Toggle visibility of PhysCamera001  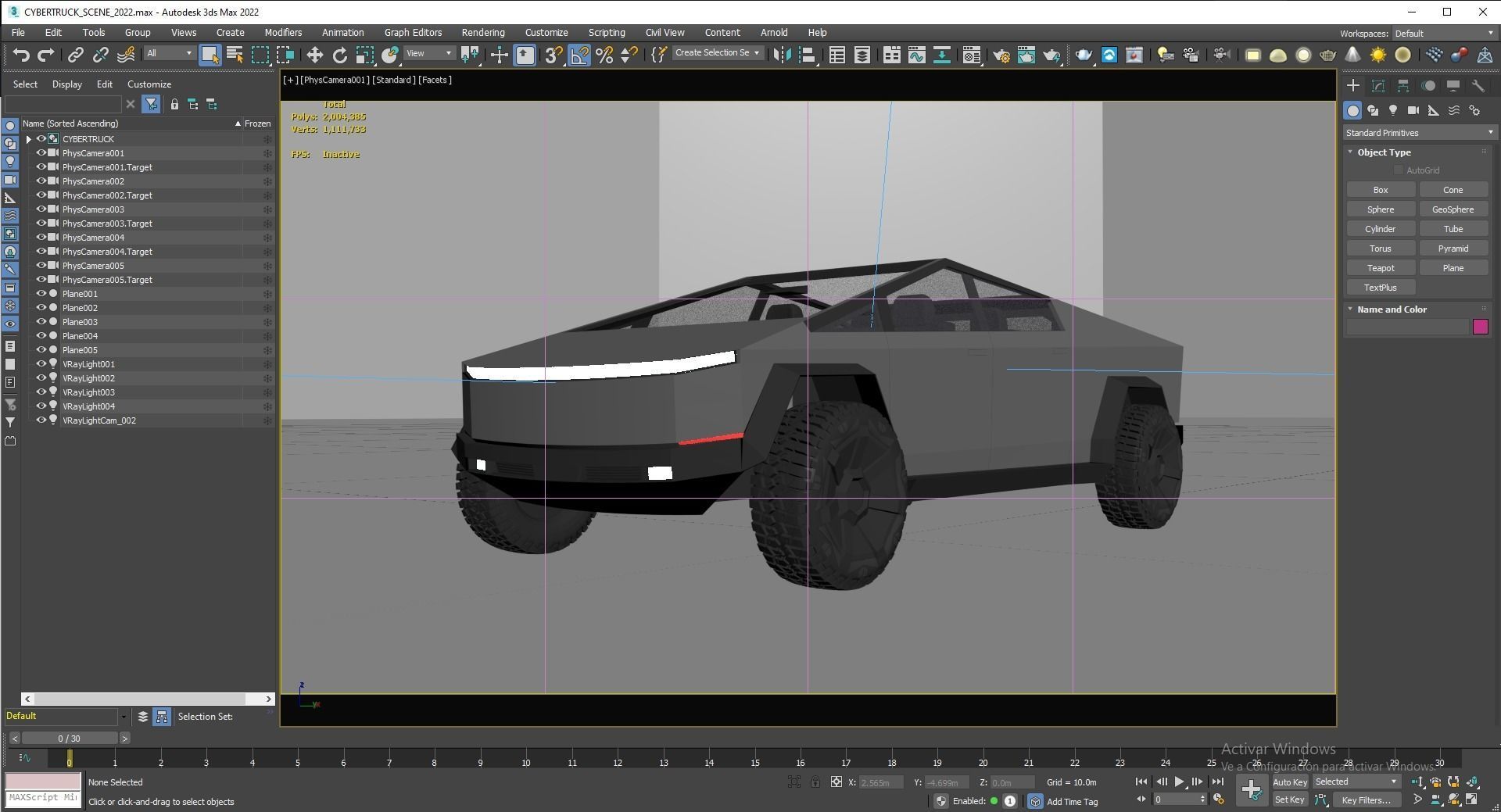pos(41,153)
